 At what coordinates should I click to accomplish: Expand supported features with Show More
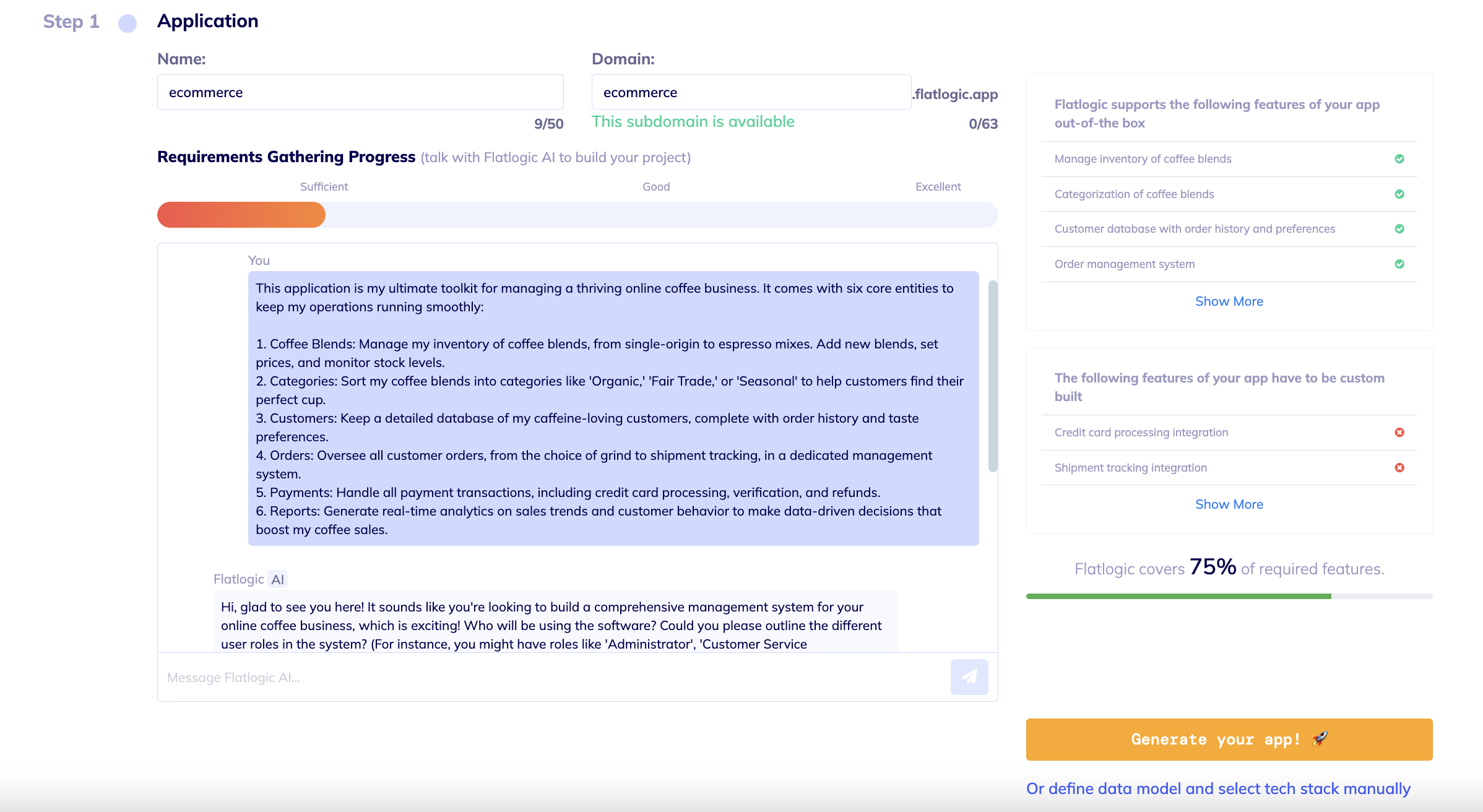tap(1229, 301)
